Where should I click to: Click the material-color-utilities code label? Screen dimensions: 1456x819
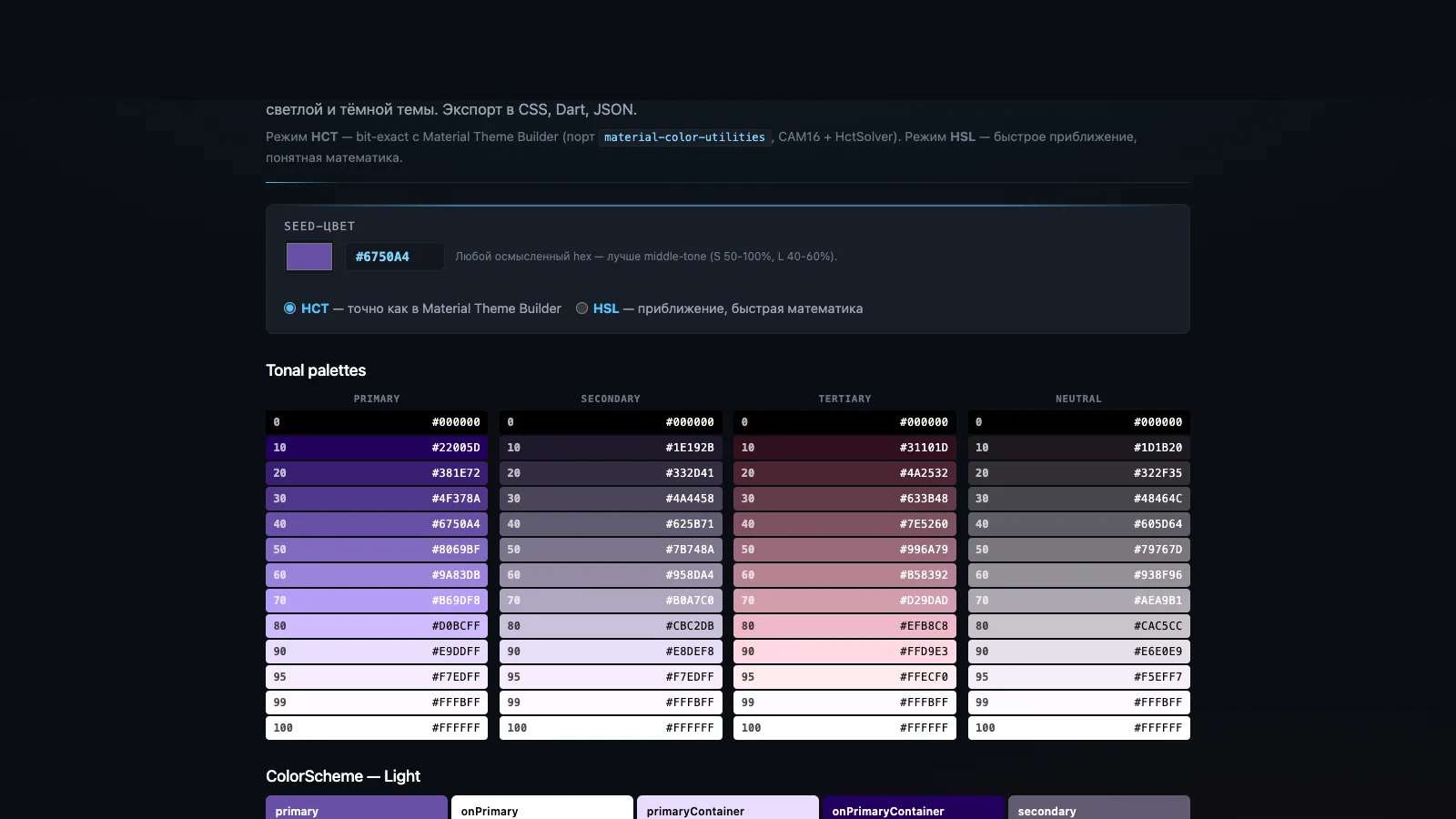[x=684, y=137]
